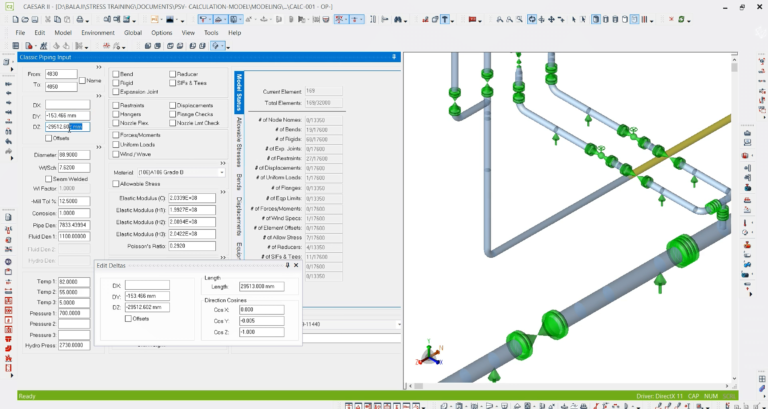Enable the Bend checkbox
This screenshot has width=768, height=409.
pos(116,74)
